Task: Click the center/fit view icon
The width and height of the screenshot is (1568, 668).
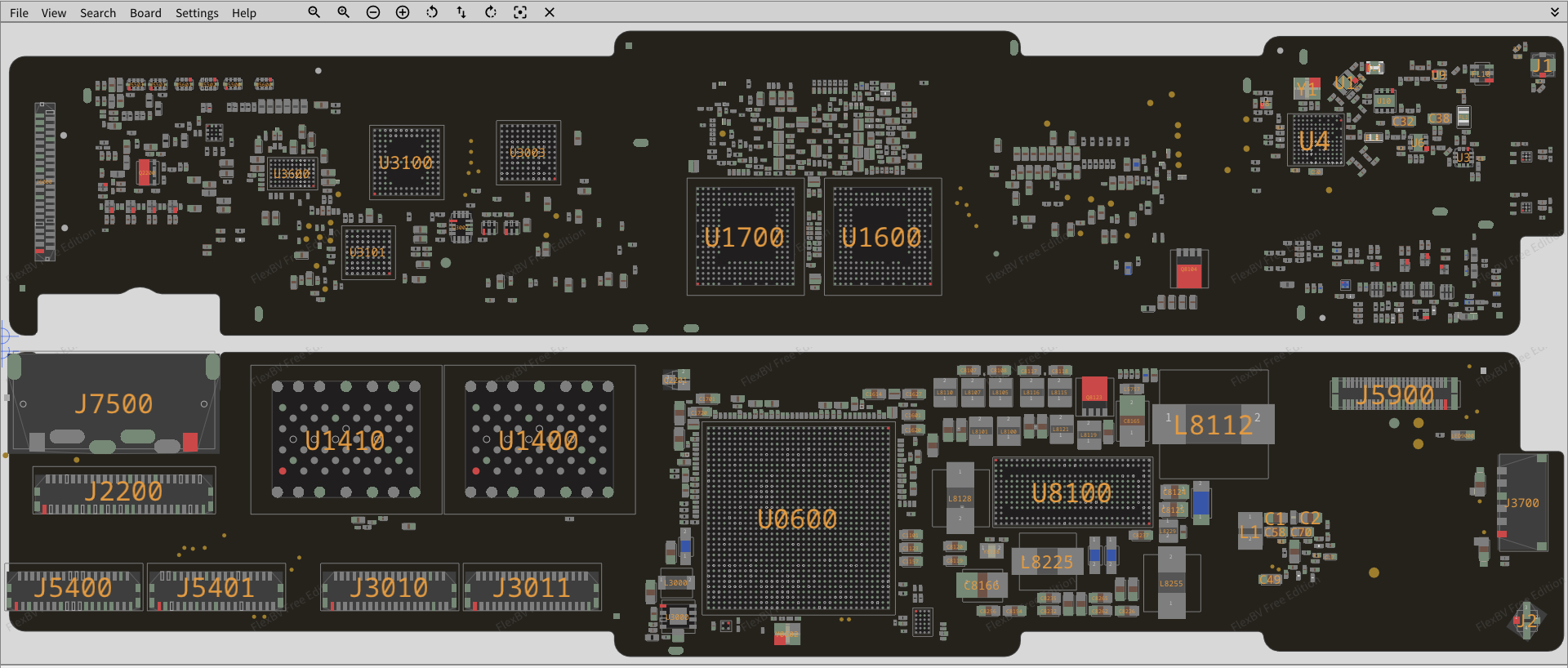Action: 520,12
